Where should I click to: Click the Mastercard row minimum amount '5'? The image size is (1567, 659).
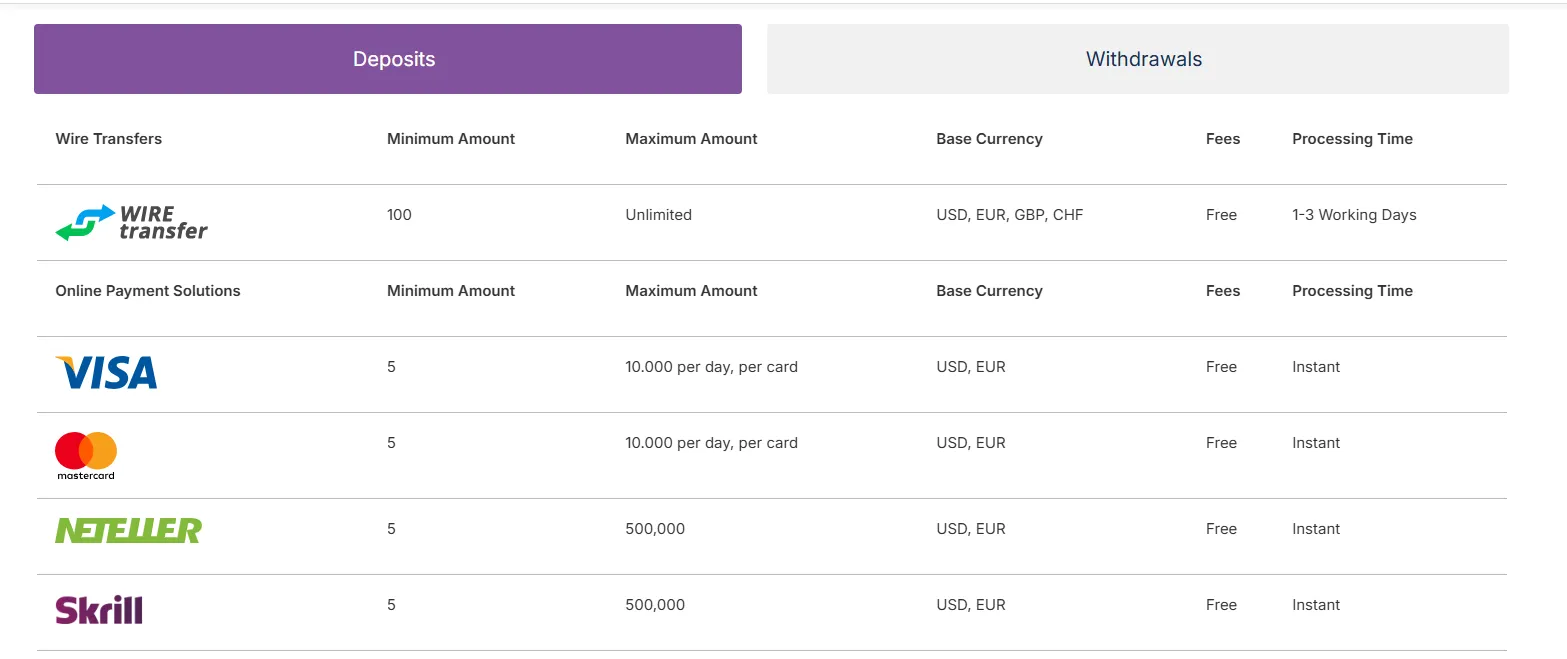(392, 443)
